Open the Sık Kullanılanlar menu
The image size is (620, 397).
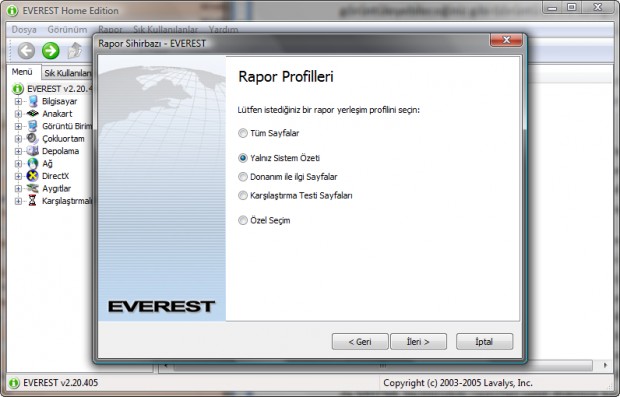coord(165,30)
